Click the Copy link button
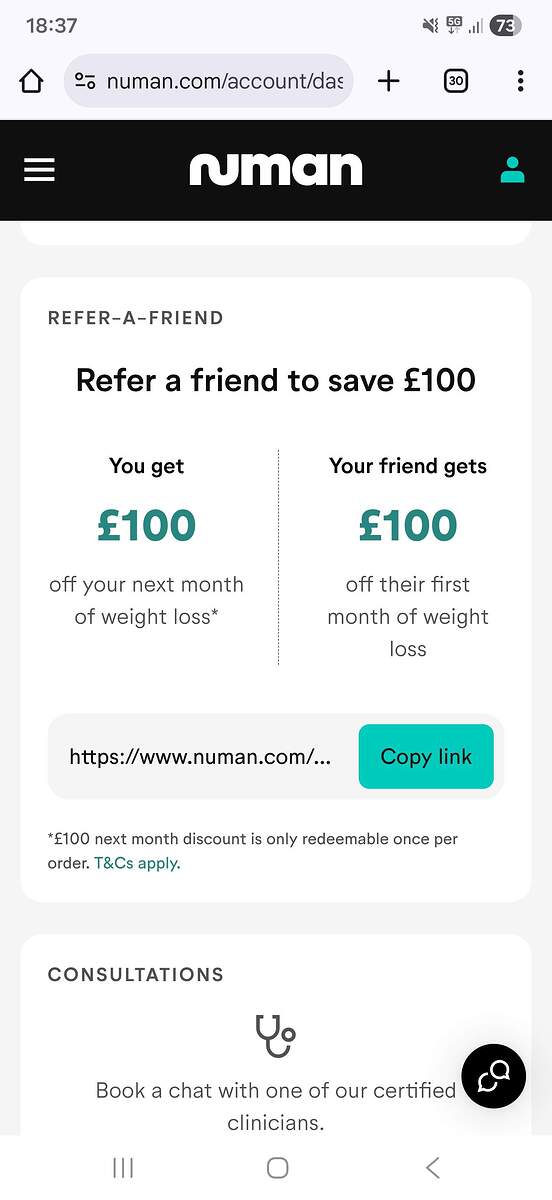Image resolution: width=552 pixels, height=1200 pixels. (426, 756)
